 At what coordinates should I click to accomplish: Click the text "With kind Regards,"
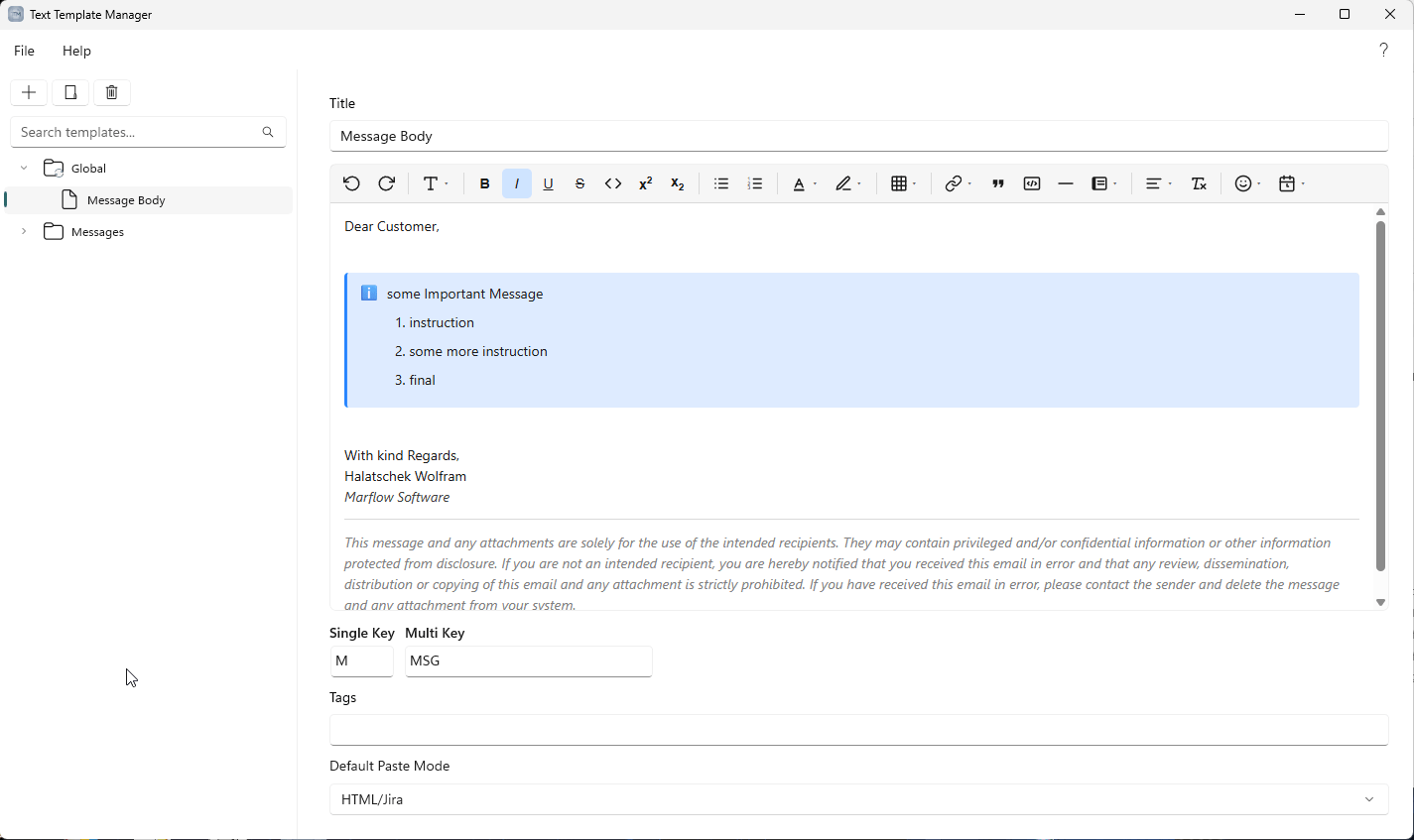click(402, 456)
